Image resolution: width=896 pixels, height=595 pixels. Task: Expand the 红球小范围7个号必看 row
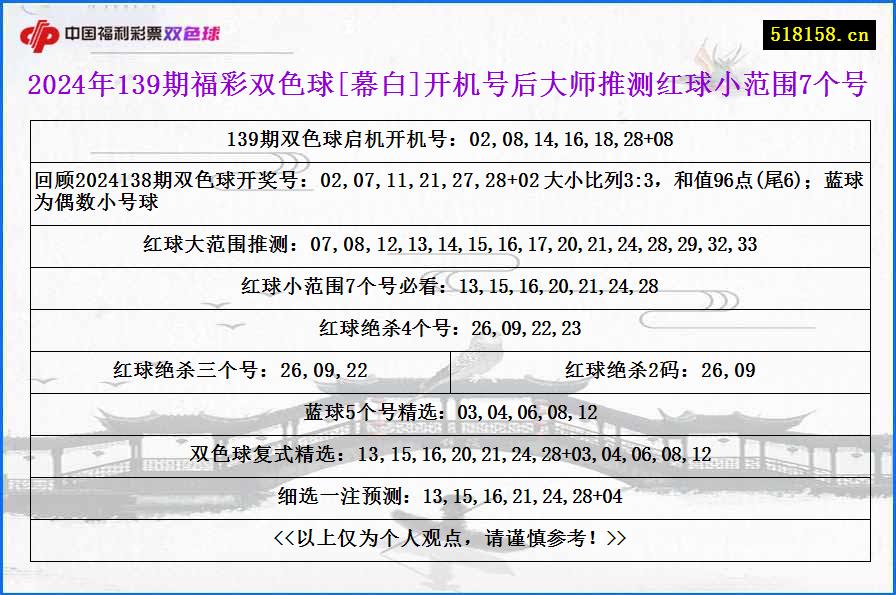tap(448, 285)
